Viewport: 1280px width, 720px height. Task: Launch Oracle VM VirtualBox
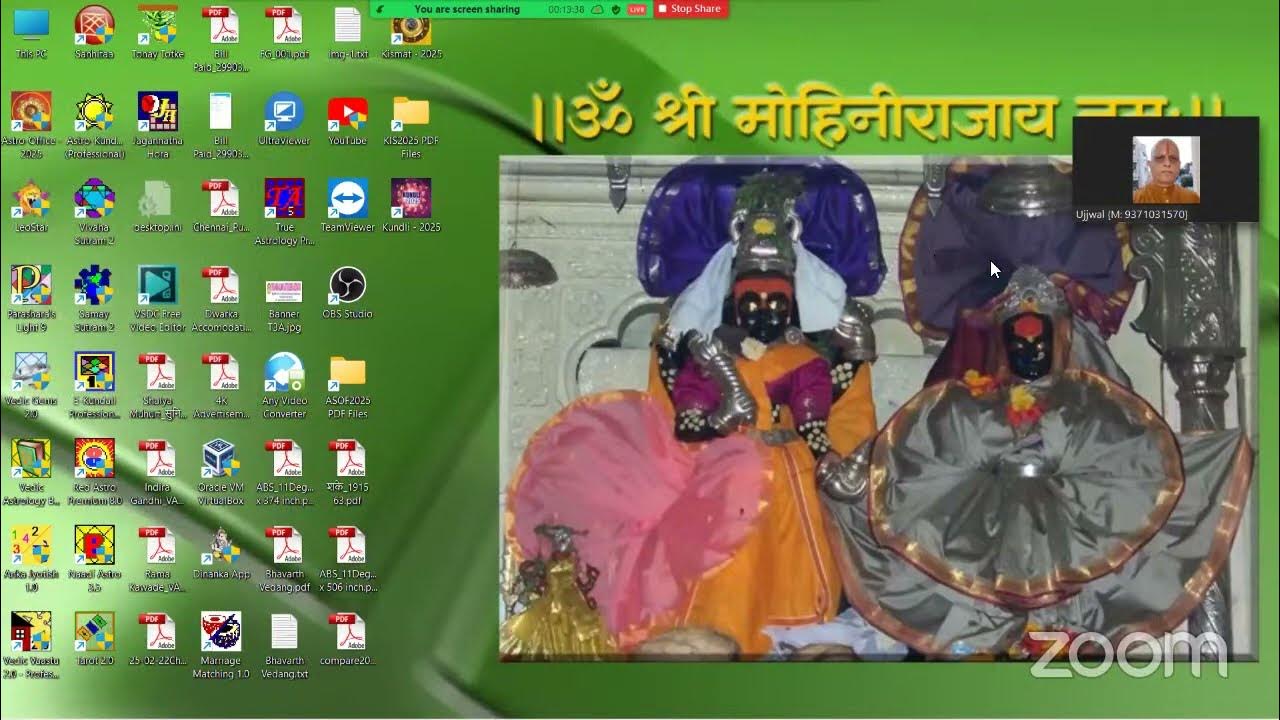[221, 473]
